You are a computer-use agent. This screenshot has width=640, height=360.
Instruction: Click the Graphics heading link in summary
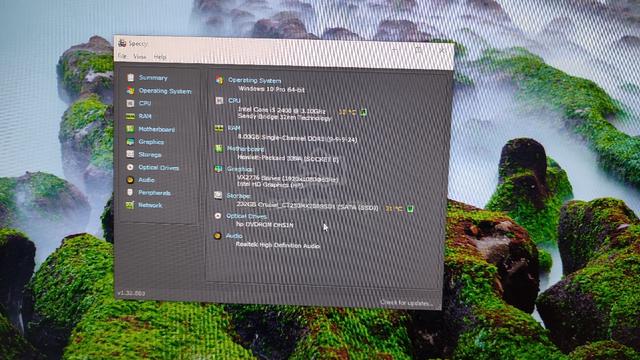(240, 169)
